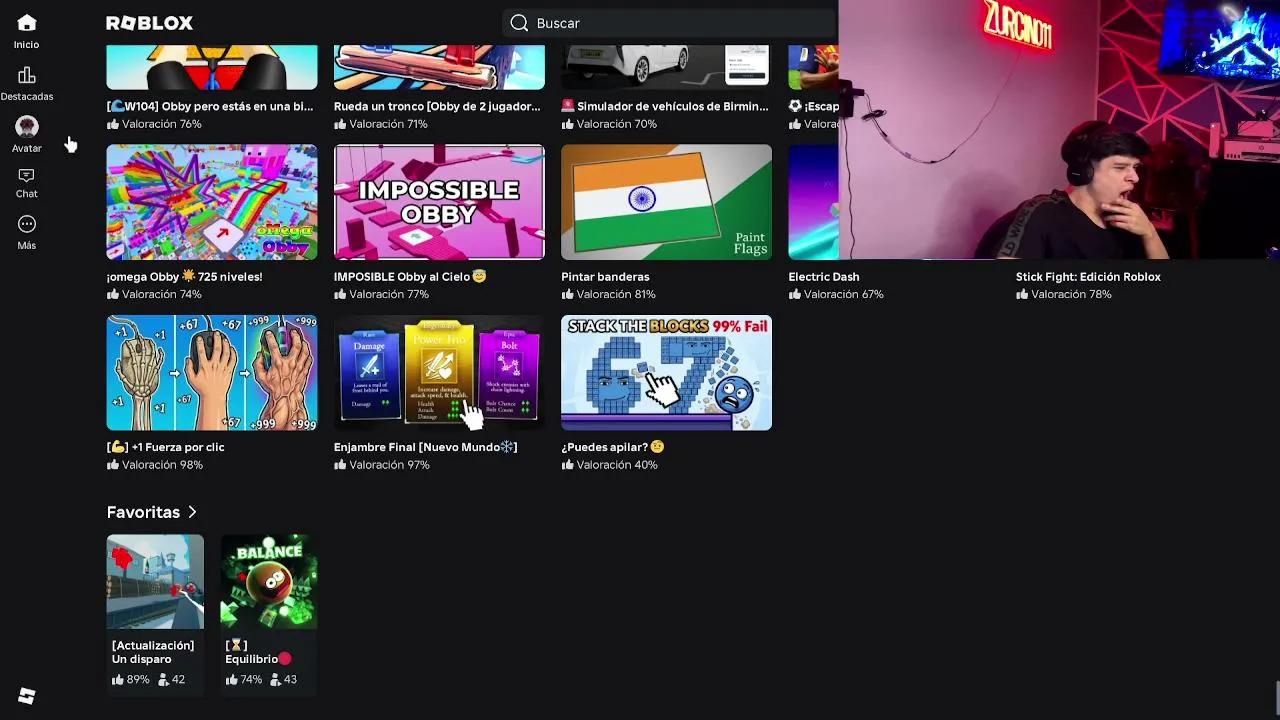Screen dimensions: 1280x720
Task: Click 'Valoración 67%' rating text
Action: click(844, 294)
